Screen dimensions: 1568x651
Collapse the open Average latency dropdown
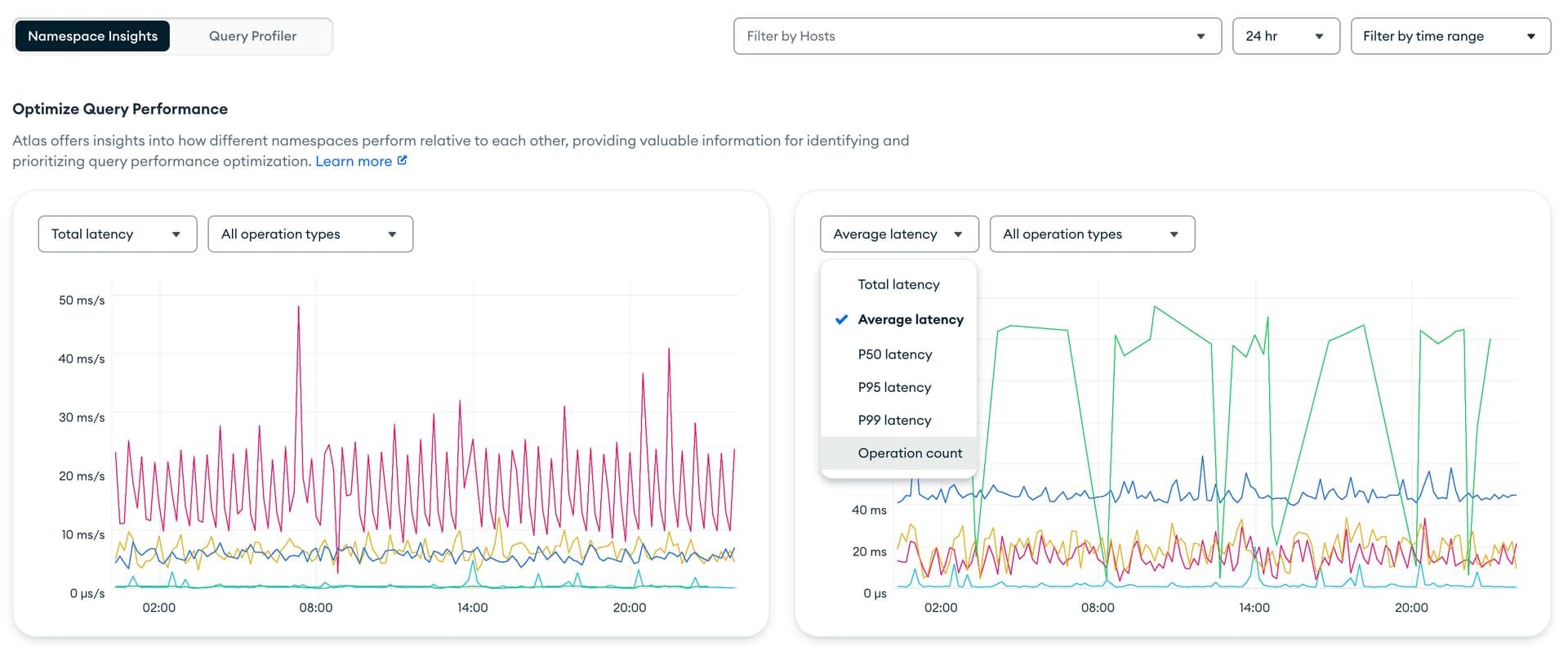coord(898,234)
